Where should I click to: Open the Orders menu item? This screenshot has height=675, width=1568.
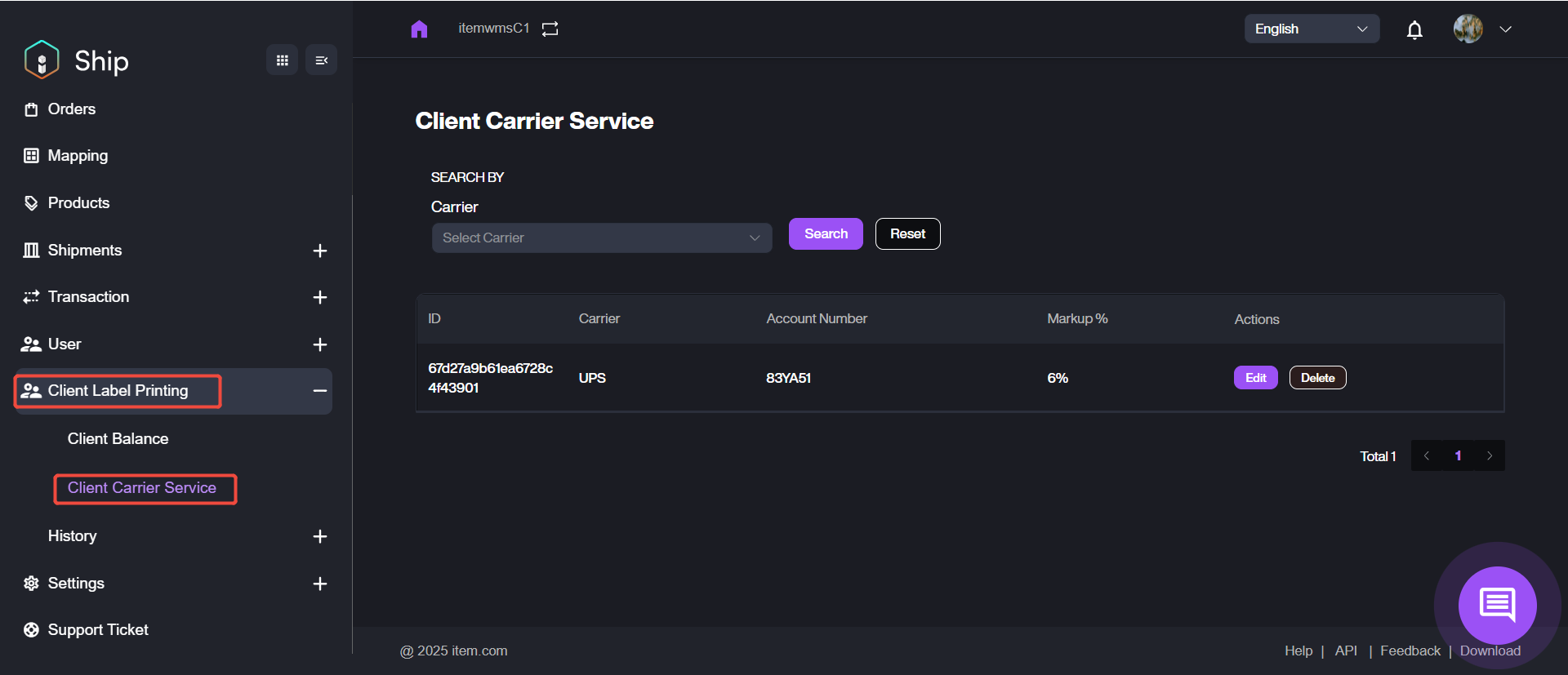71,109
